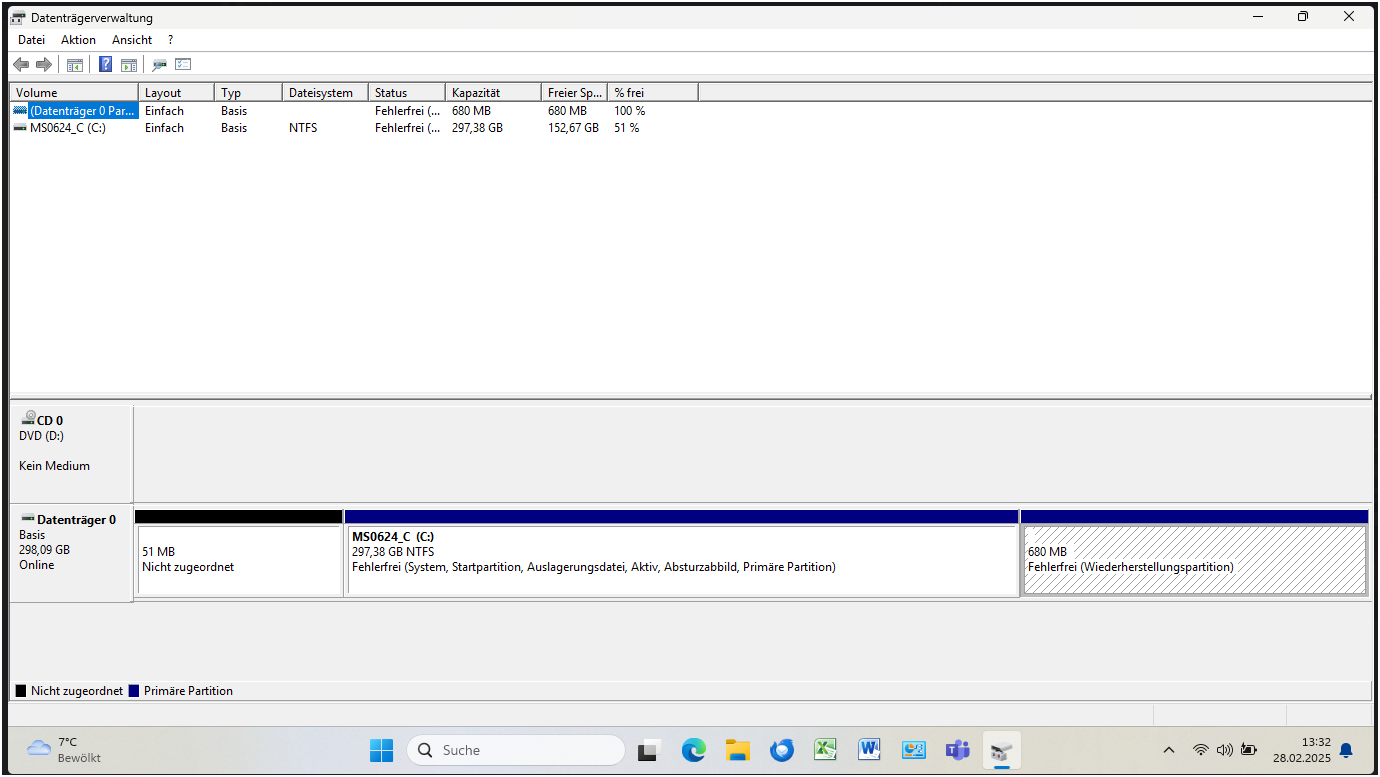1380x777 pixels.
Task: Click the CD 0 drive icon
Action: [28, 420]
